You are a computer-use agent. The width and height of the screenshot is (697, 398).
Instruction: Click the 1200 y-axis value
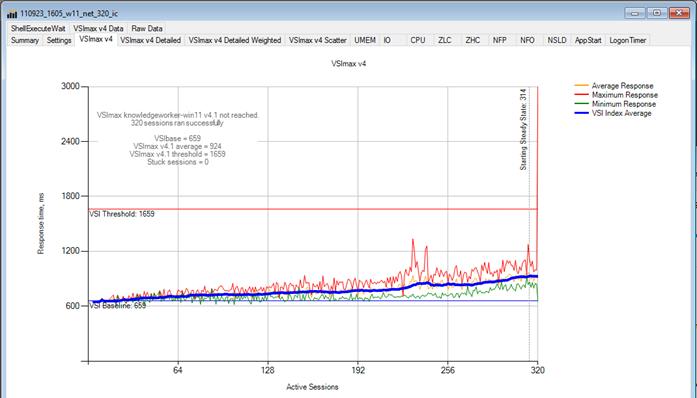pos(70,251)
